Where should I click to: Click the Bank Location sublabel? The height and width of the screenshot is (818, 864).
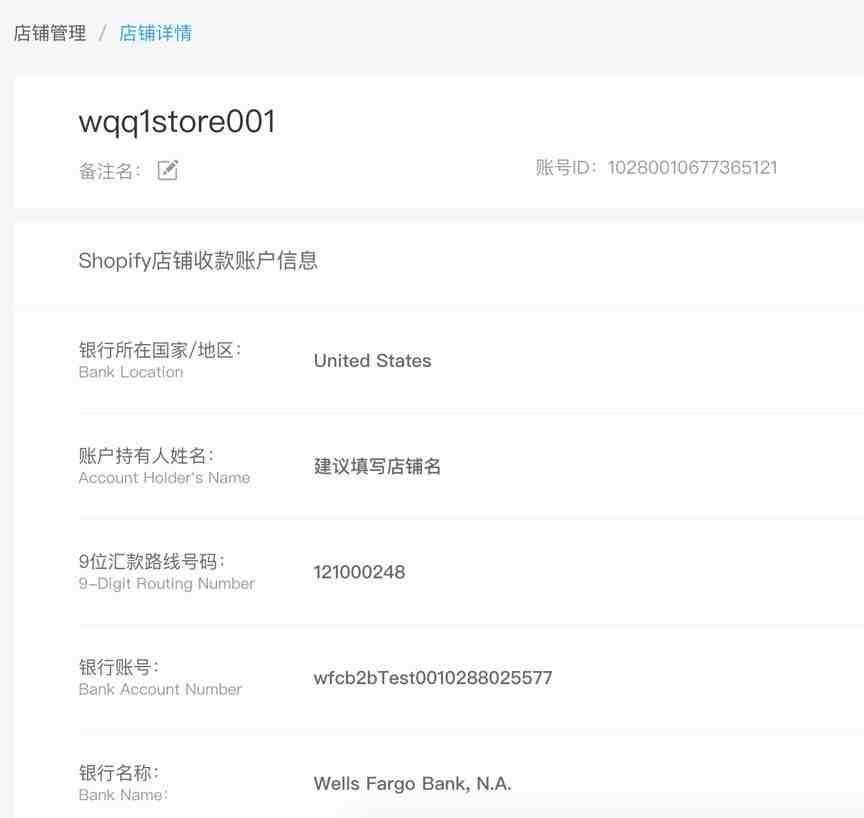(x=131, y=372)
